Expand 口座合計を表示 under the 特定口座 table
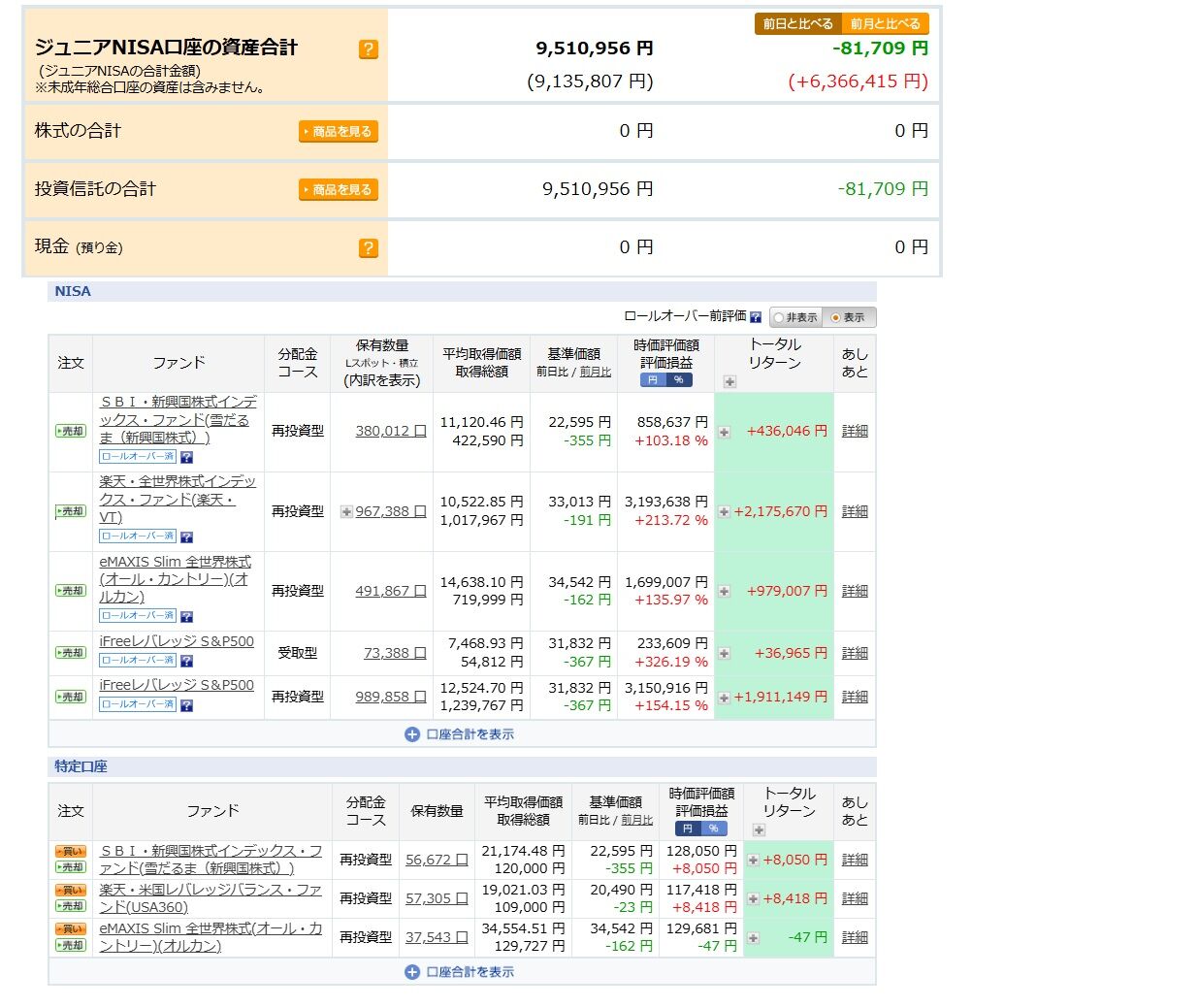 (460, 972)
